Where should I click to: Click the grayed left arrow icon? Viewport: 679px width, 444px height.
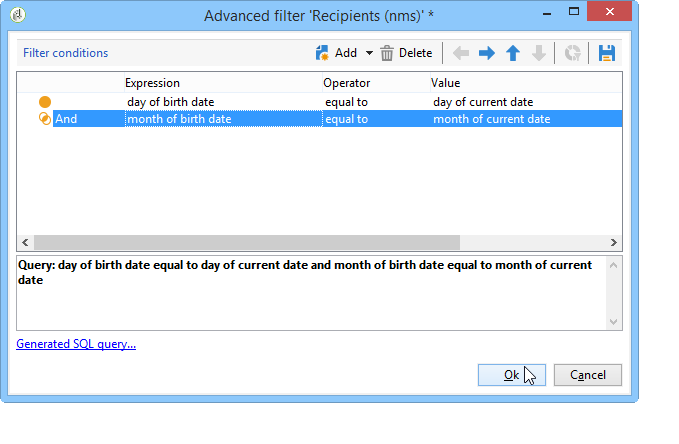pos(461,53)
